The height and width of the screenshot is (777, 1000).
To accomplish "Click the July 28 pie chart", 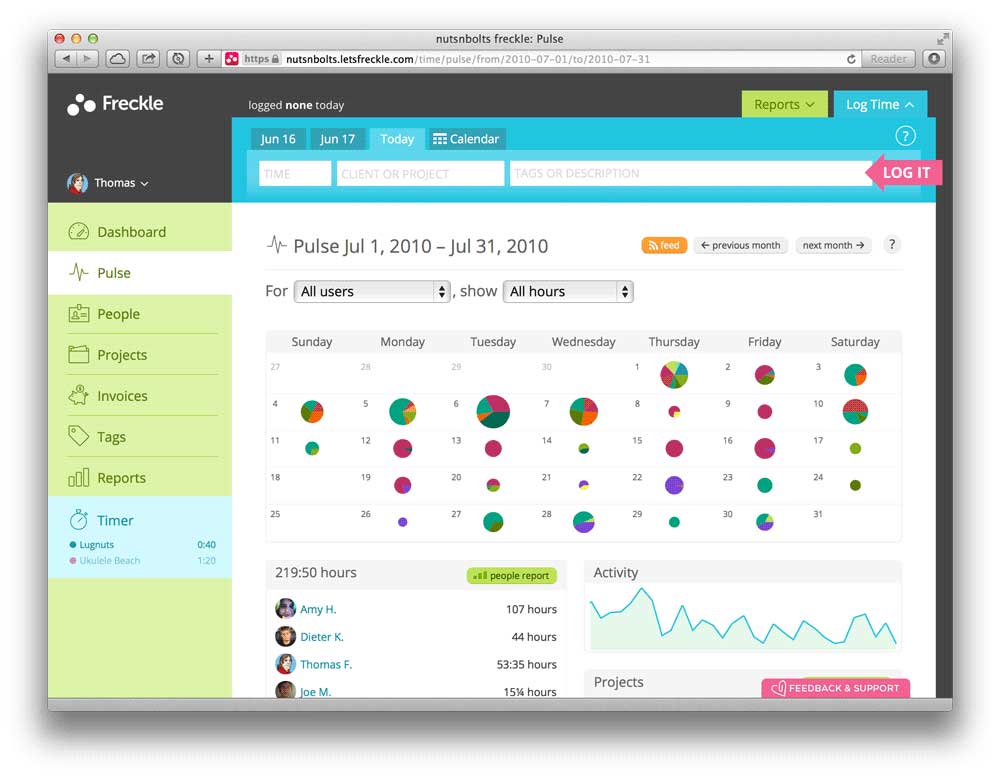I will tap(584, 522).
